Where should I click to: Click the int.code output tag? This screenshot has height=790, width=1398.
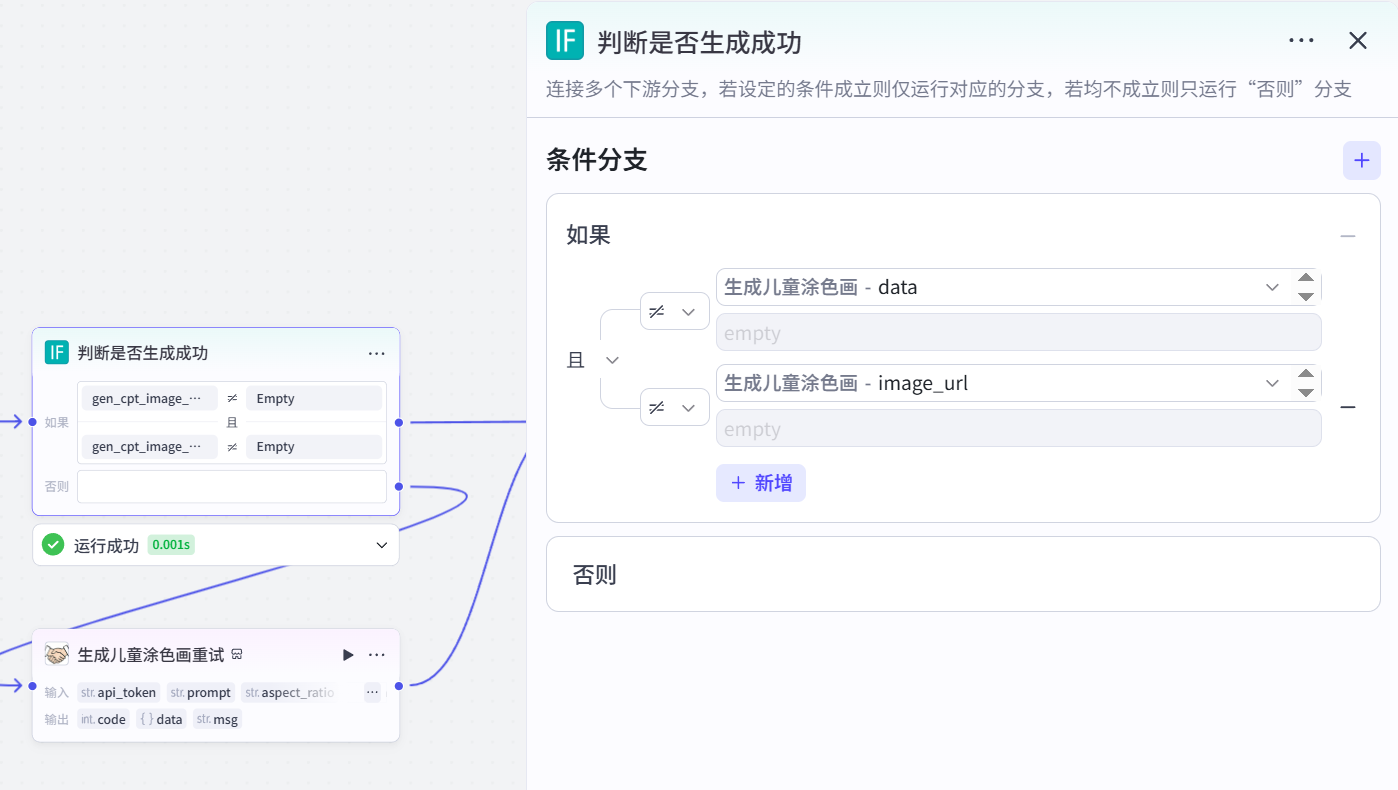pos(104,719)
